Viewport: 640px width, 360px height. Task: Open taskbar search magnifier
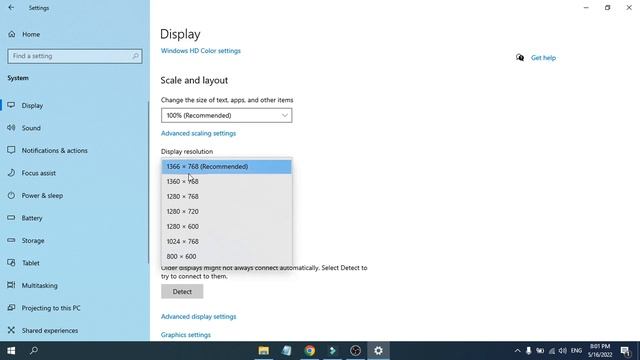click(x=34, y=351)
